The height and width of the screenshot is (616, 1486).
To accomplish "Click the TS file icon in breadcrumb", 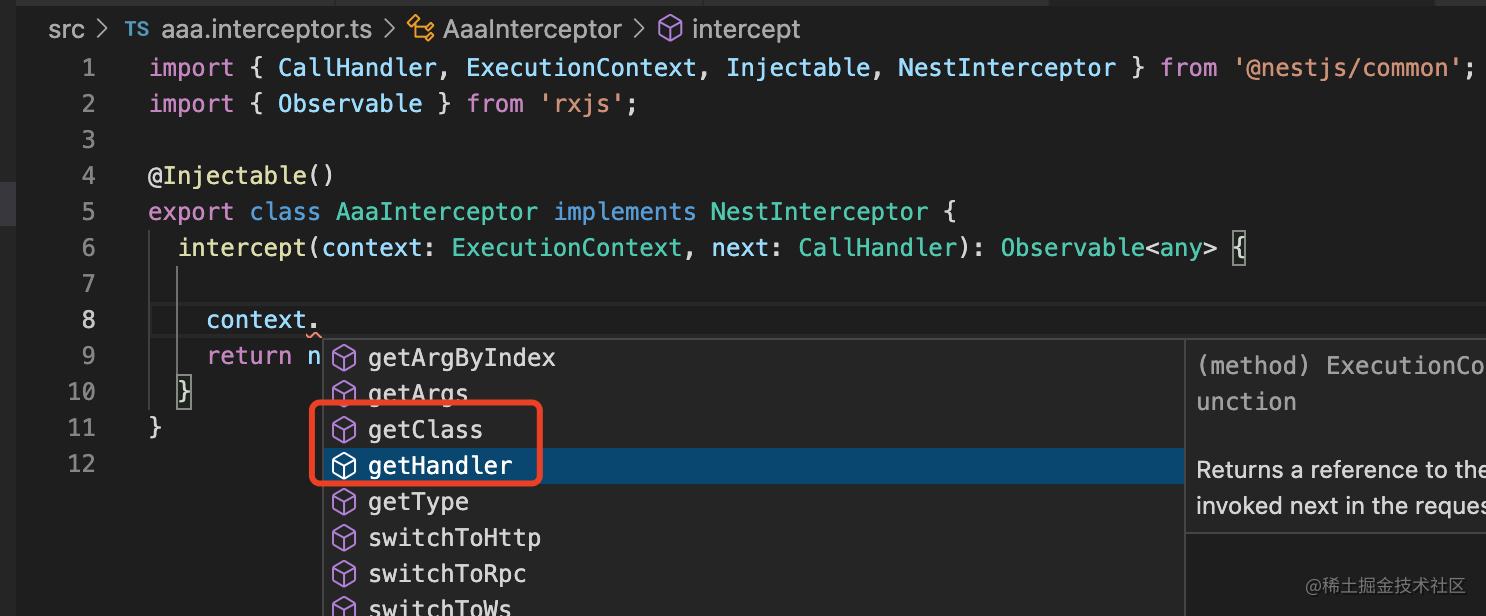I will click(x=136, y=30).
